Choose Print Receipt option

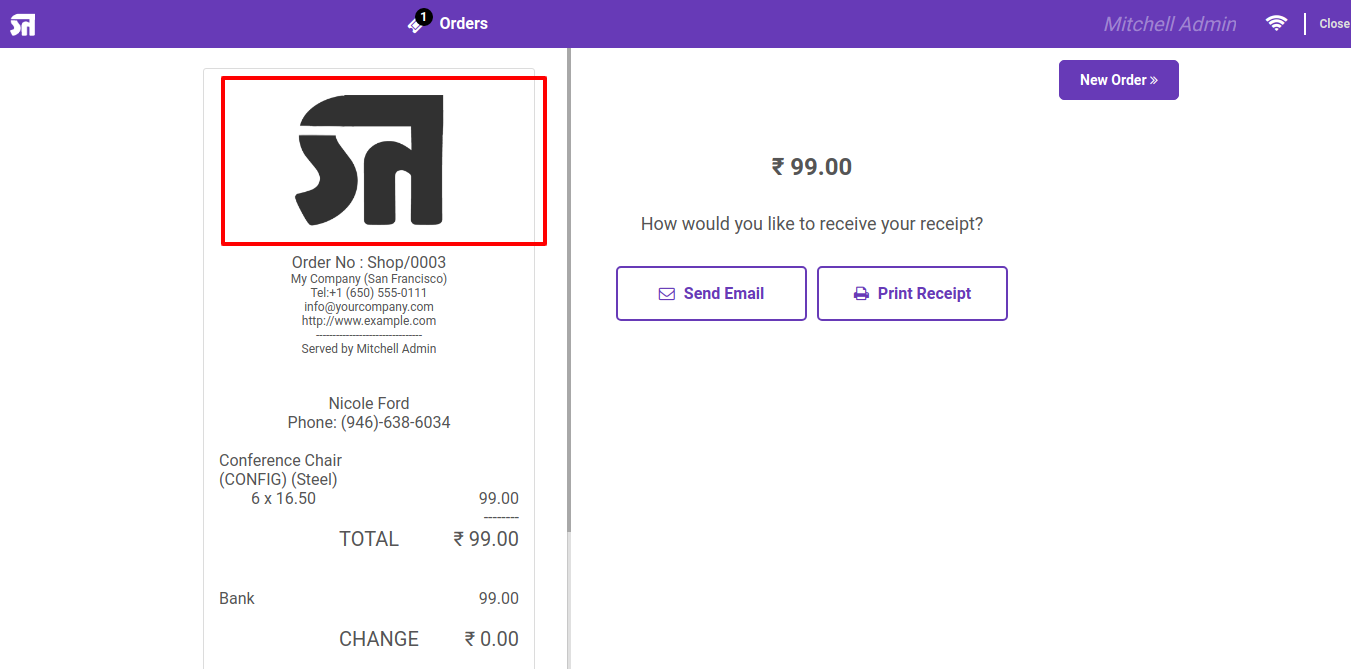[x=912, y=293]
